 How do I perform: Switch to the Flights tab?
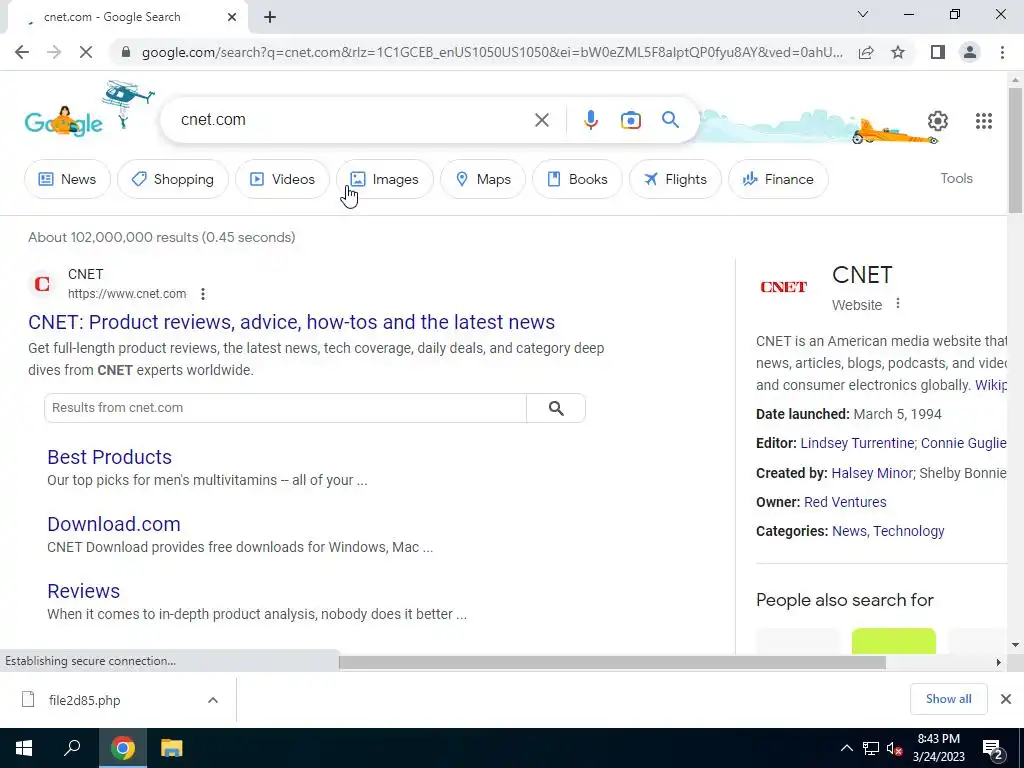[675, 179]
